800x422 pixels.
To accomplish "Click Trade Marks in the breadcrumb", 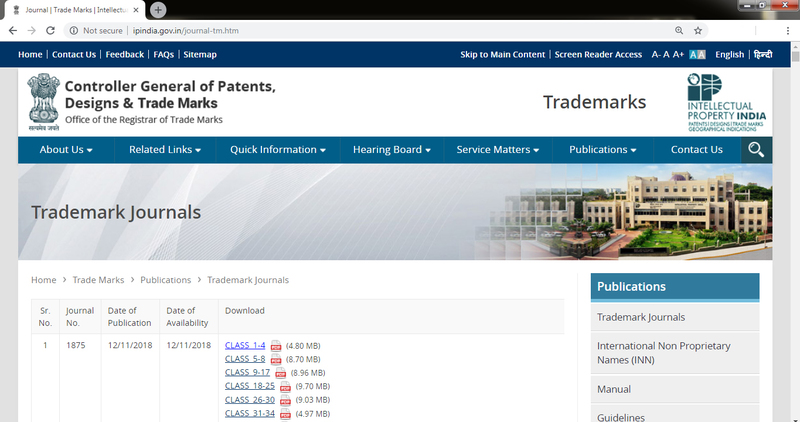I will point(98,280).
